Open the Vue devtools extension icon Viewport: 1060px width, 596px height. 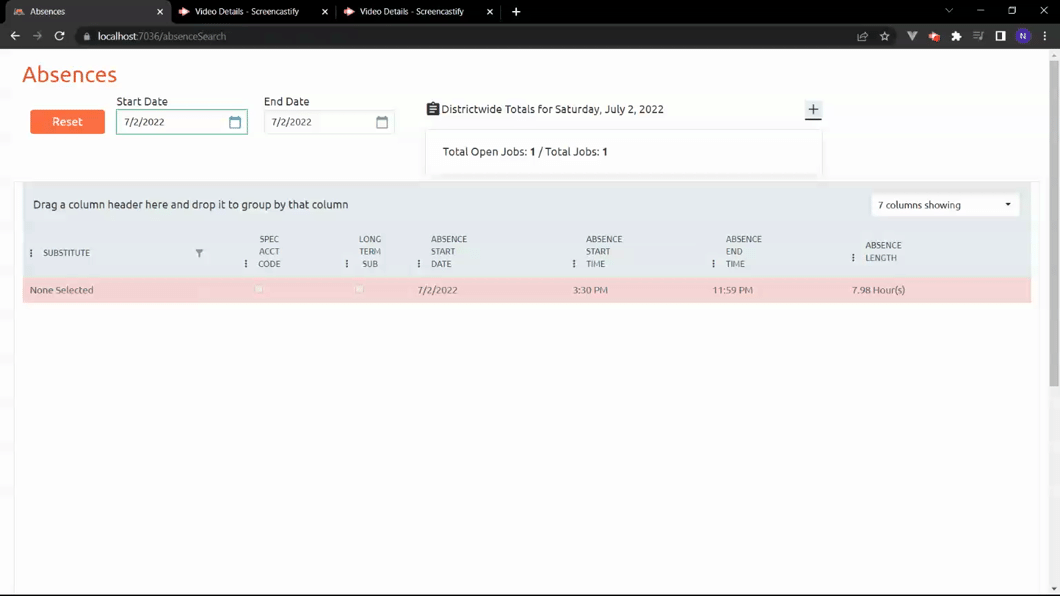coord(912,36)
